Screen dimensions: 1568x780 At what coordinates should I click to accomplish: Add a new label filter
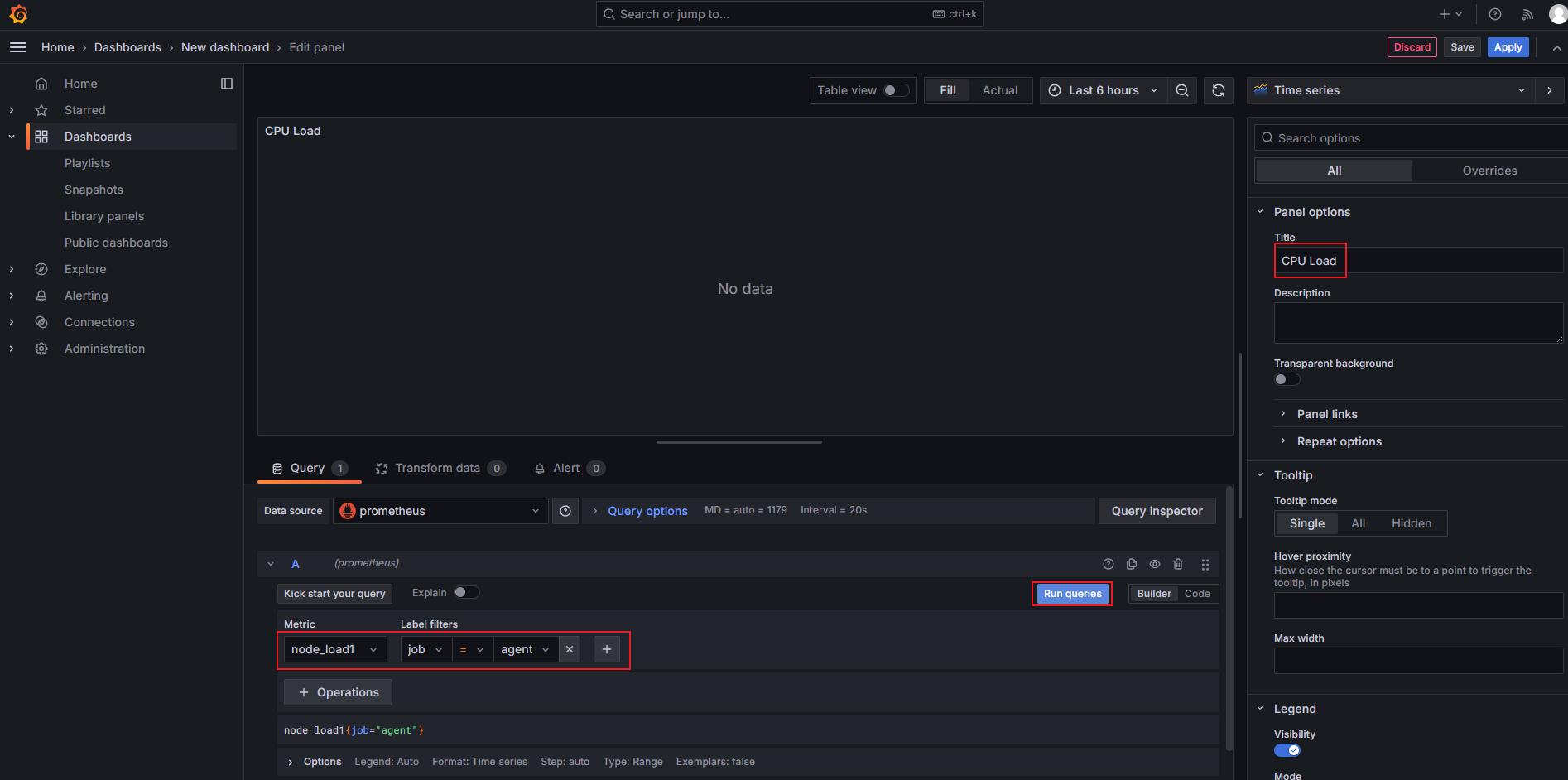pyautogui.click(x=607, y=649)
